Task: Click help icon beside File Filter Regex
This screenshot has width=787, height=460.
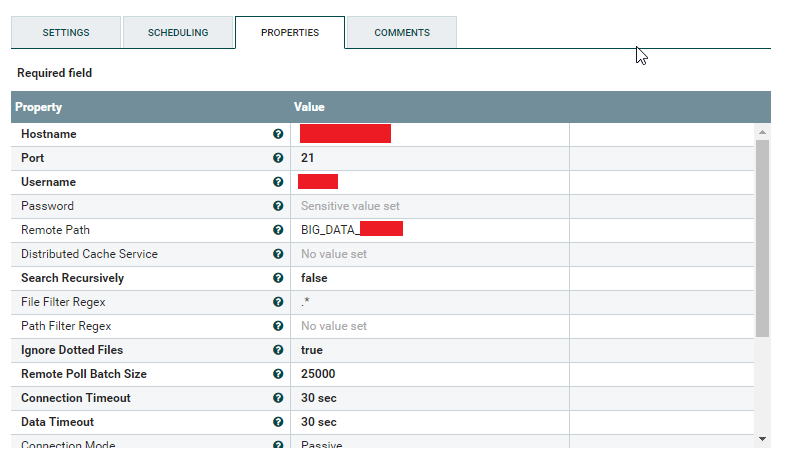Action: (278, 302)
